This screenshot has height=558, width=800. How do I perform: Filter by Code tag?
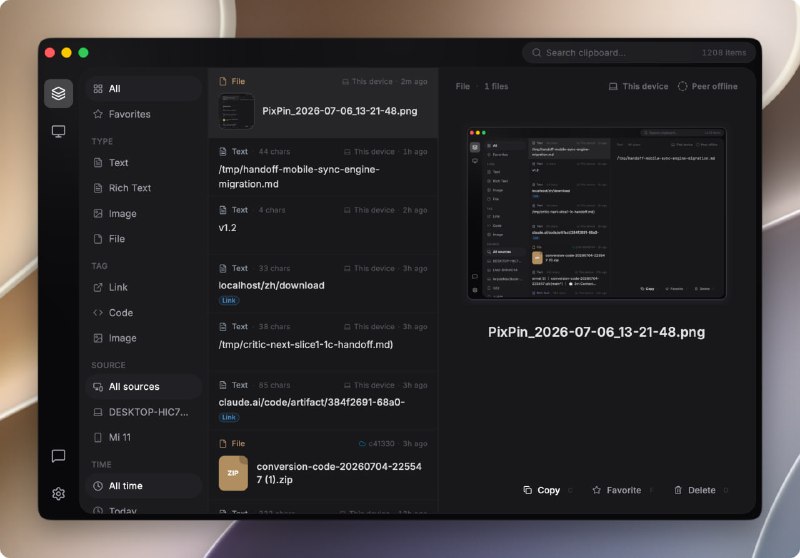[143, 313]
